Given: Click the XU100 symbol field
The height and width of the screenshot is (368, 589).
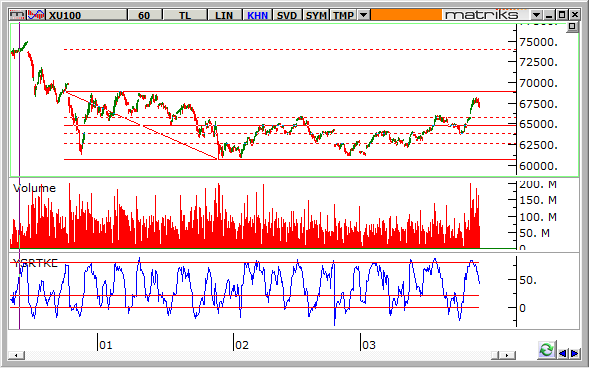Looking at the screenshot, I should [x=86, y=15].
